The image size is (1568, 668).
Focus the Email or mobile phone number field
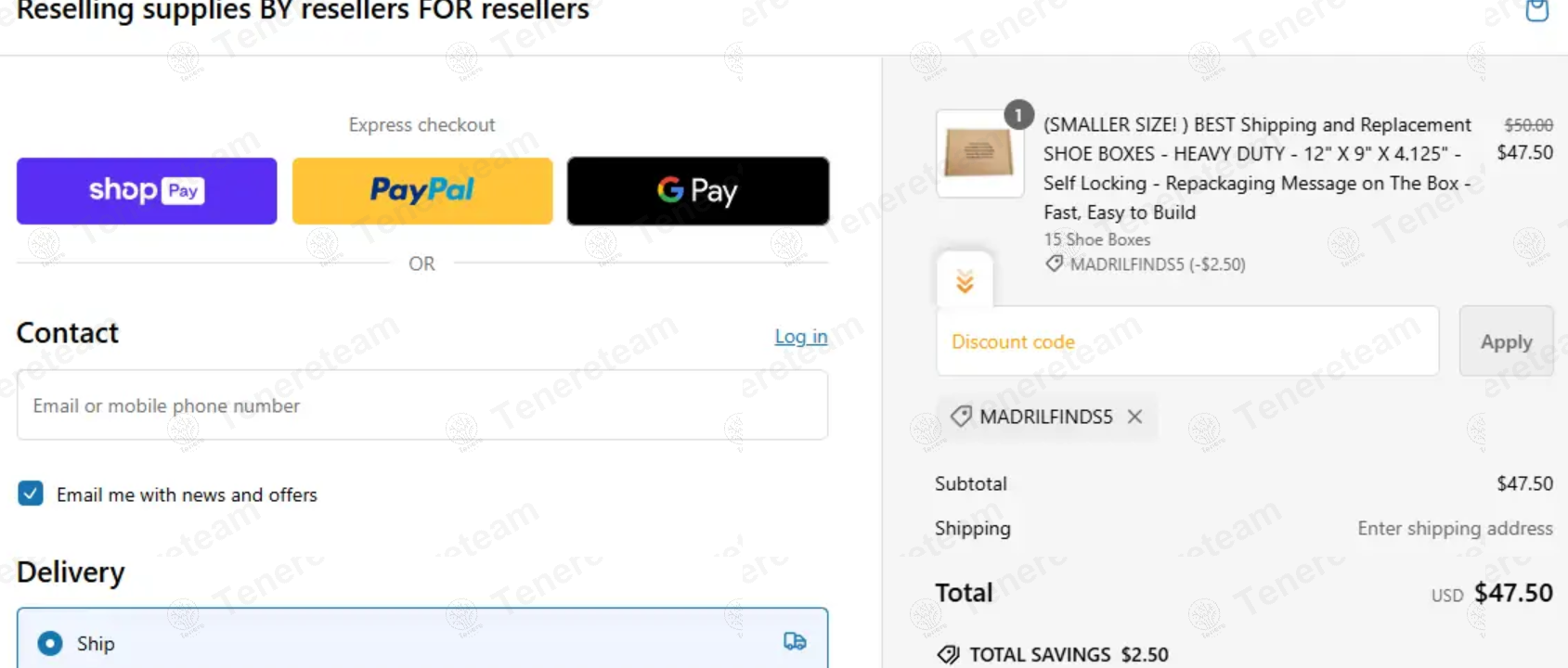click(x=422, y=405)
